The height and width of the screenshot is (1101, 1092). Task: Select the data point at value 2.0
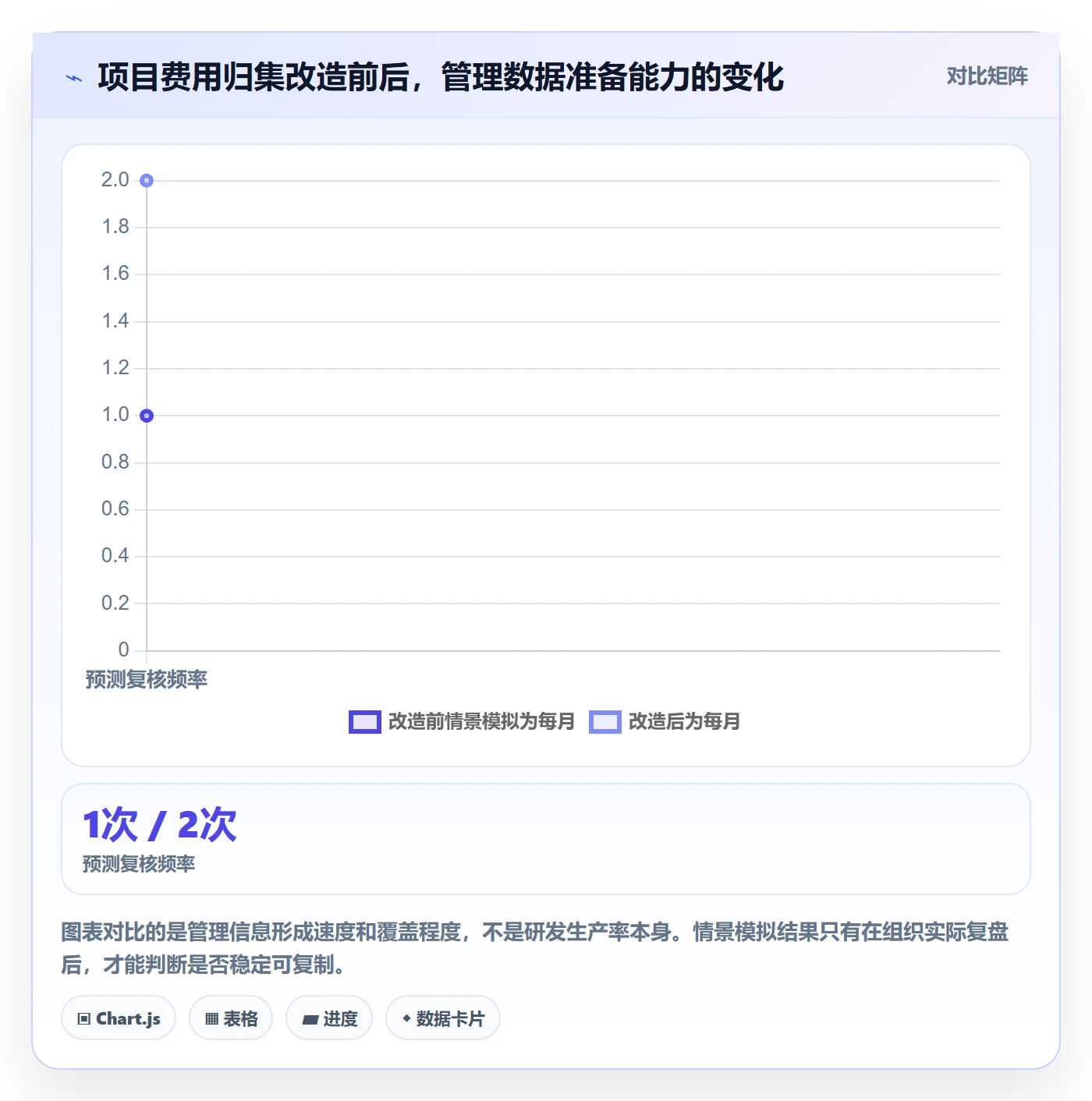pyautogui.click(x=147, y=181)
